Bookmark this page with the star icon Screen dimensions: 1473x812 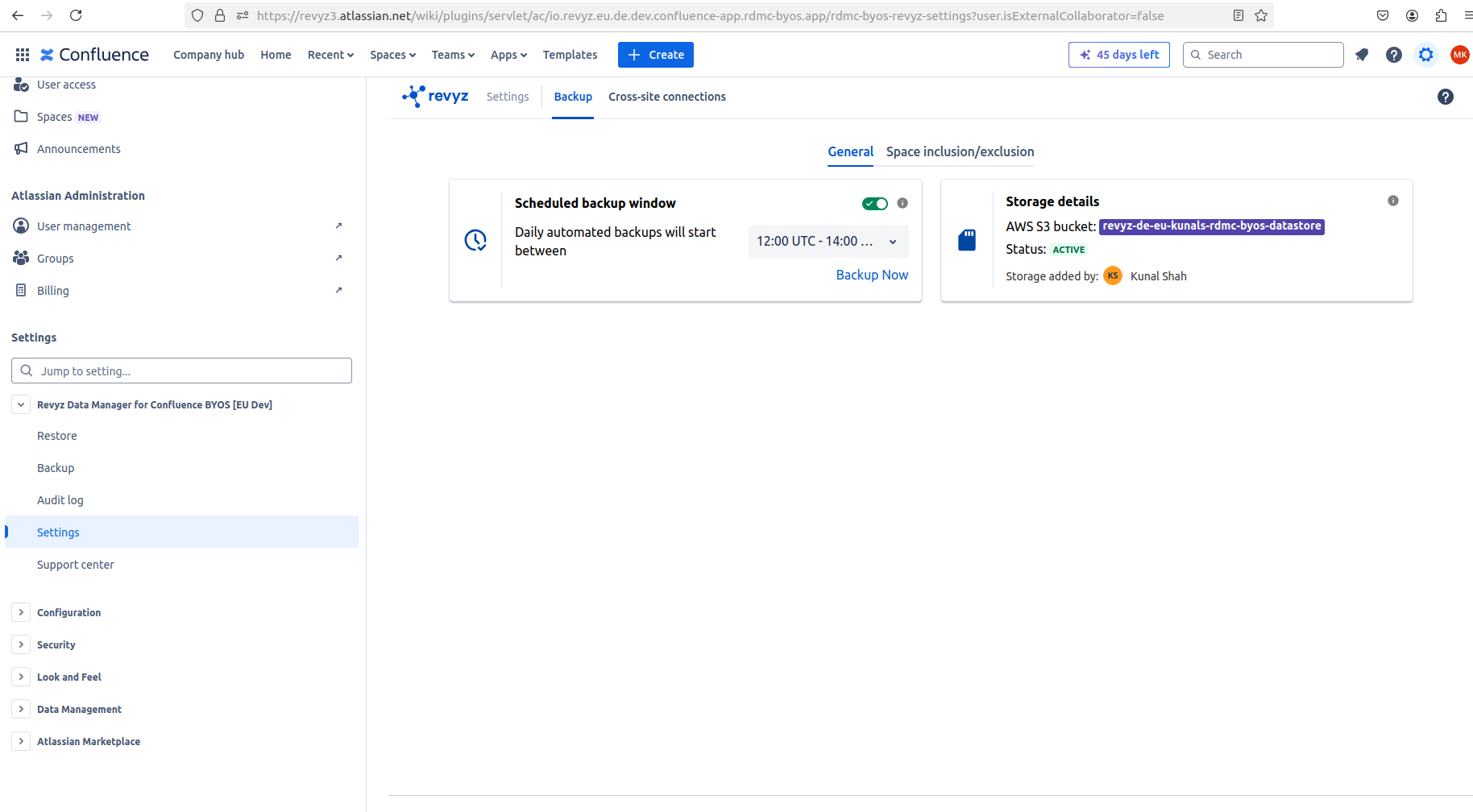click(x=1261, y=15)
